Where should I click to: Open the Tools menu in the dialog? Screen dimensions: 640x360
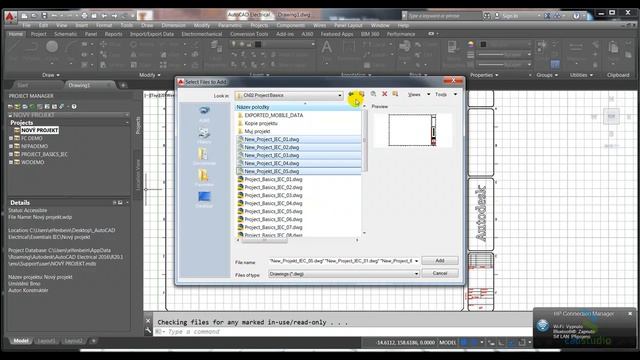(x=446, y=94)
